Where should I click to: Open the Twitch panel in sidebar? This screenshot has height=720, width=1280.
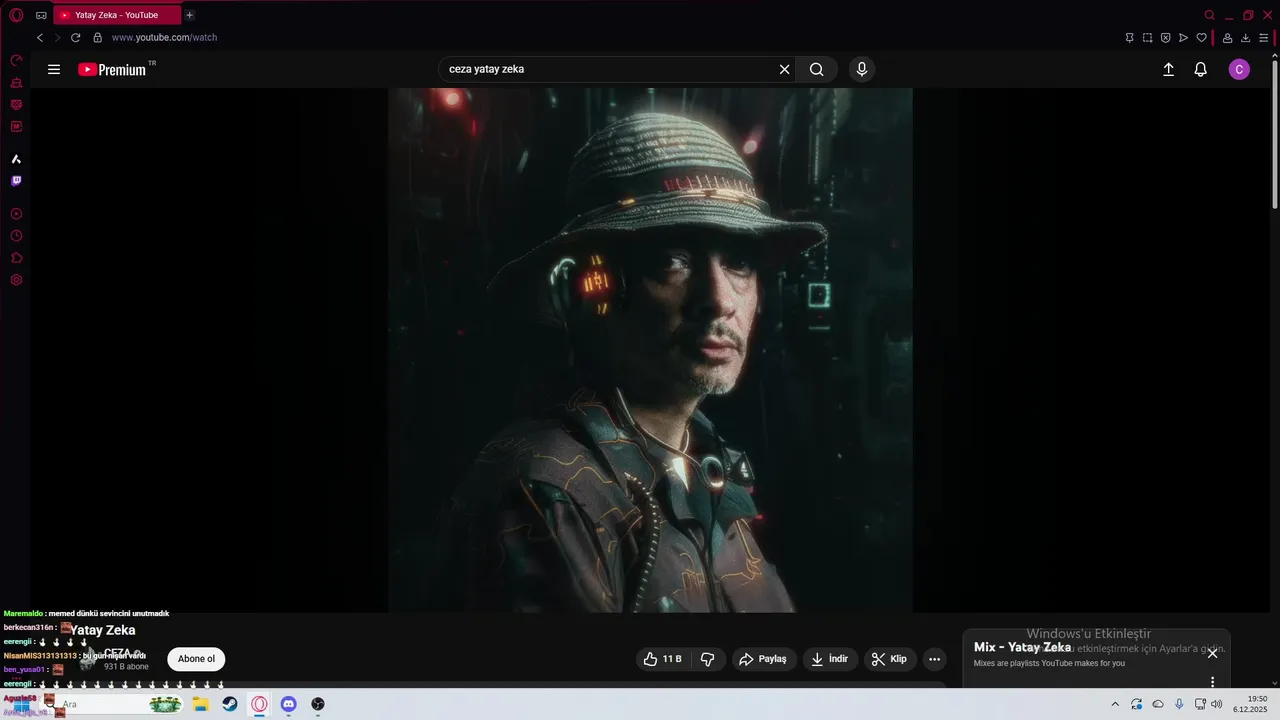pos(16,181)
